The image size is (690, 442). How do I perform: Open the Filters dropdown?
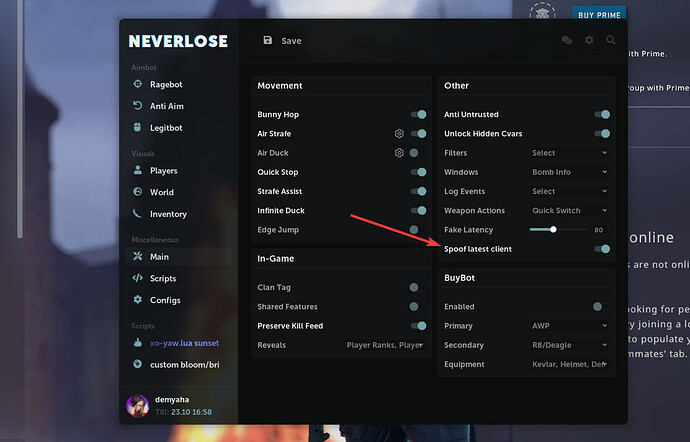coord(569,153)
